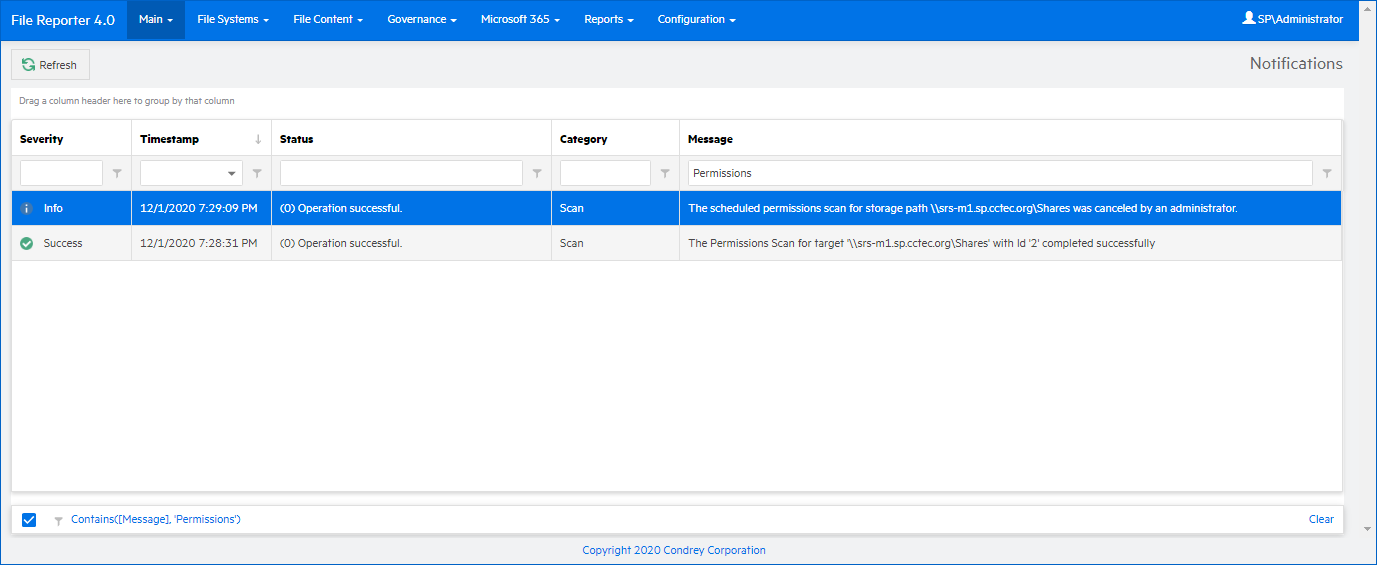Click the Message filter text field
The width and height of the screenshot is (1378, 565).
(1000, 174)
